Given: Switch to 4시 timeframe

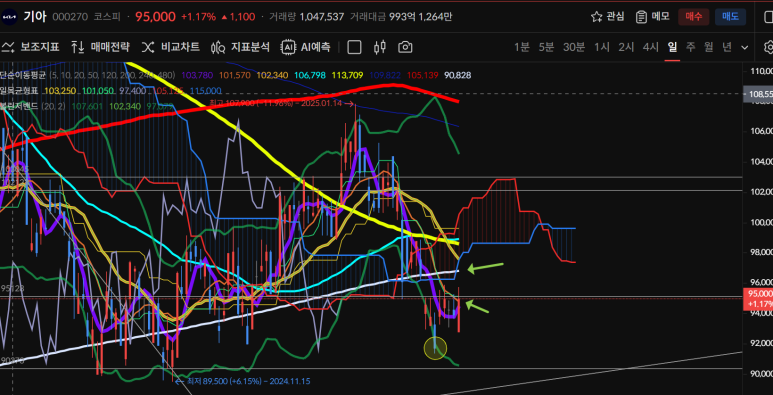Looking at the screenshot, I should coord(651,47).
